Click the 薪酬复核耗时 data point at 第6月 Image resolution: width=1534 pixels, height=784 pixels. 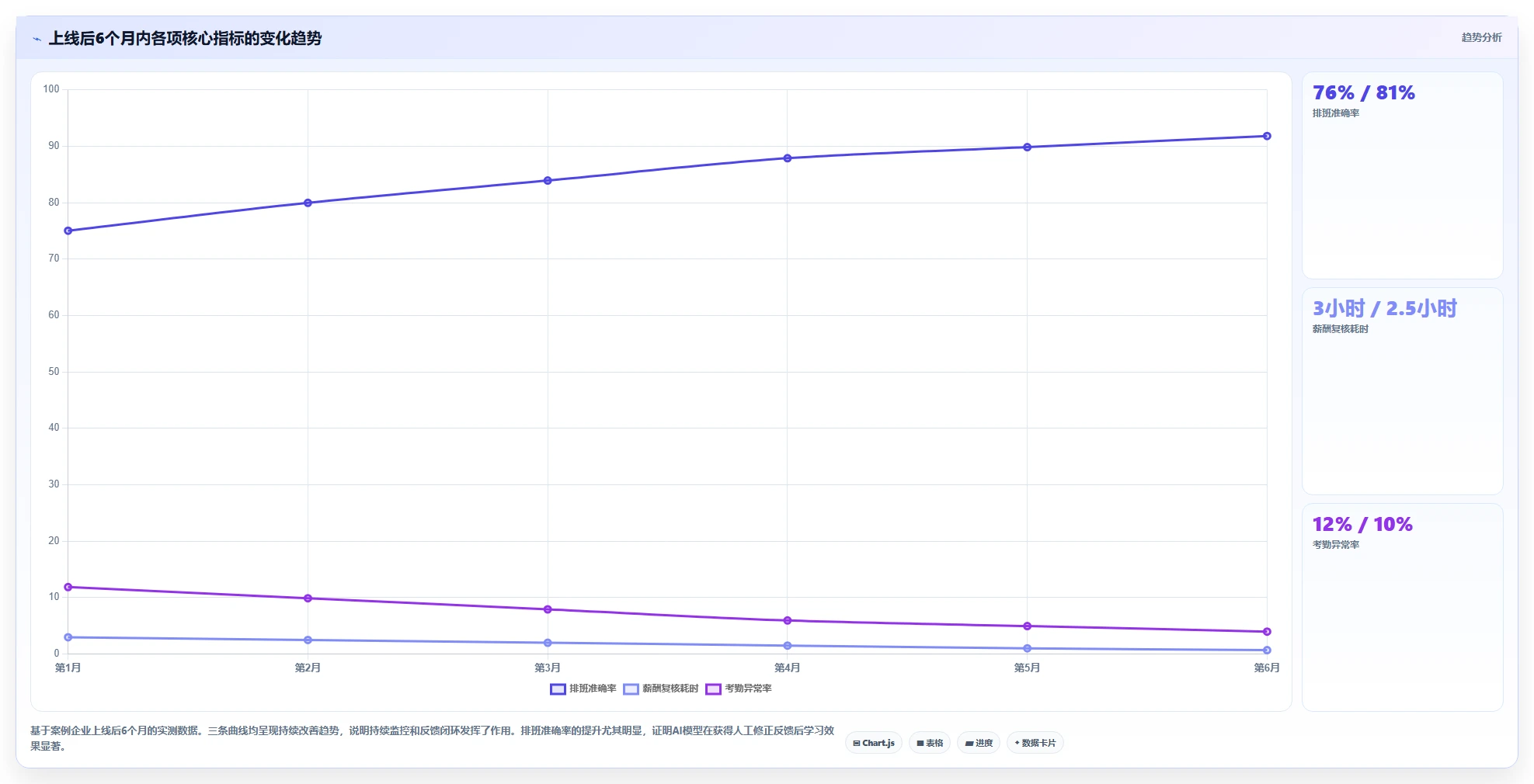coord(1267,650)
